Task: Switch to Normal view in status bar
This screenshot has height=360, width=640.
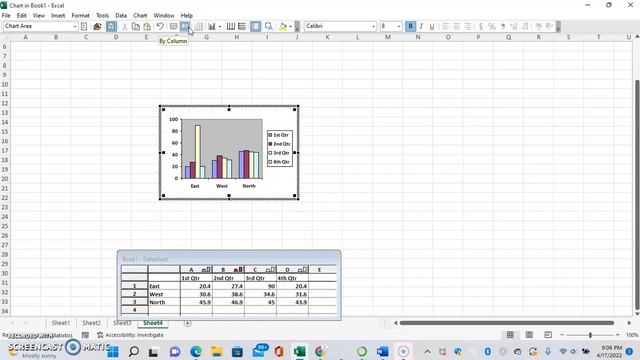Action: (510, 335)
